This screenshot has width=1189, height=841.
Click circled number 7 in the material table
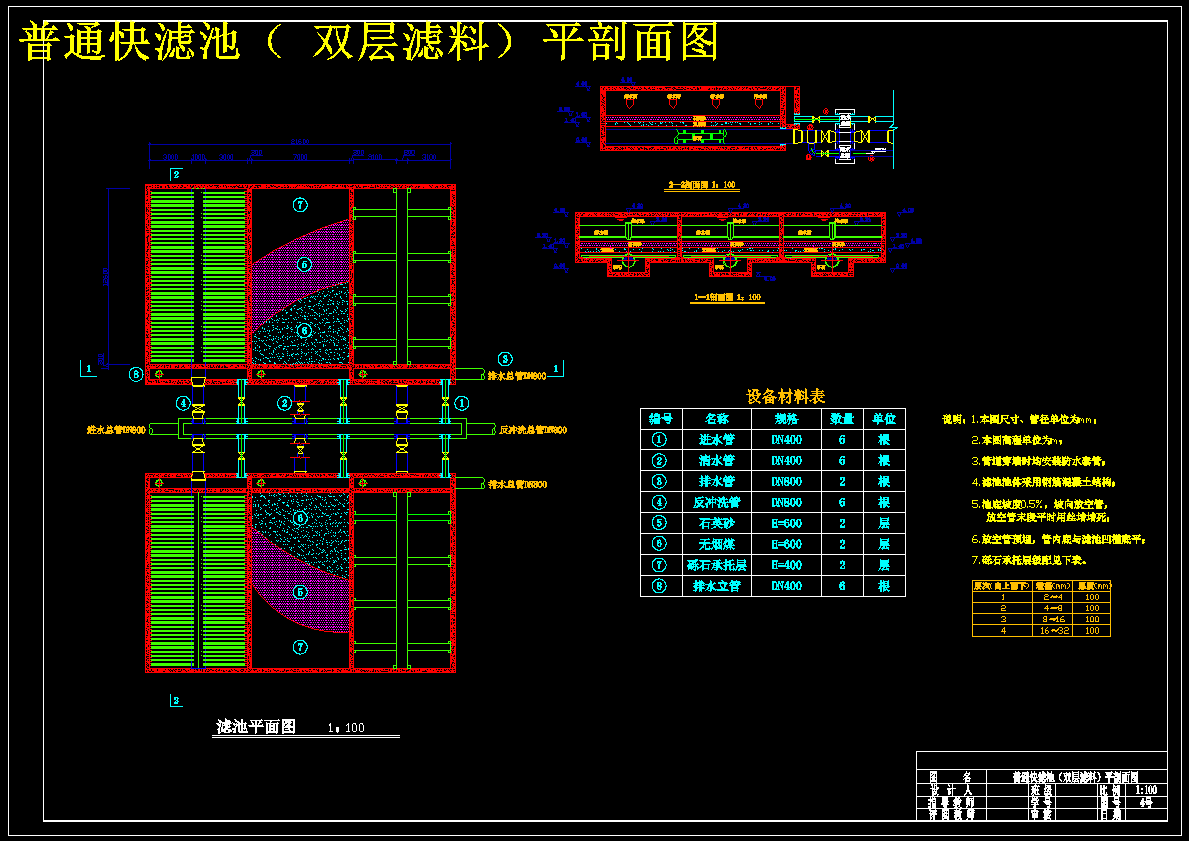click(x=660, y=565)
